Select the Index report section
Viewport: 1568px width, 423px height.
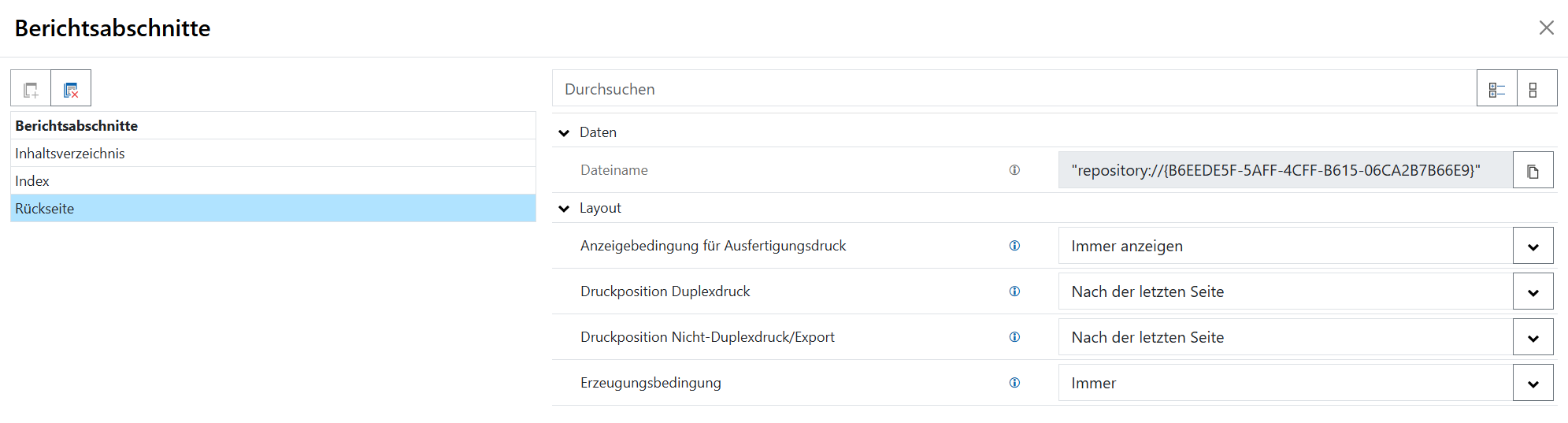click(x=32, y=181)
